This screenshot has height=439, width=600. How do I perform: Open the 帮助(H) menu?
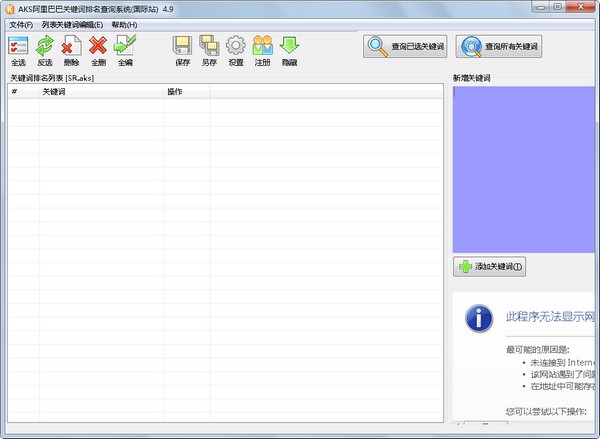click(x=124, y=24)
